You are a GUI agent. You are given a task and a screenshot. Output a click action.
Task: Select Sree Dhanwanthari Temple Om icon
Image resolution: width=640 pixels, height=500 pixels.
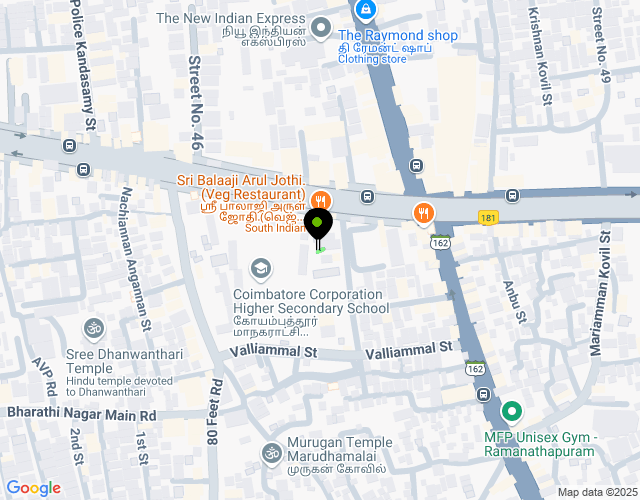(x=94, y=328)
